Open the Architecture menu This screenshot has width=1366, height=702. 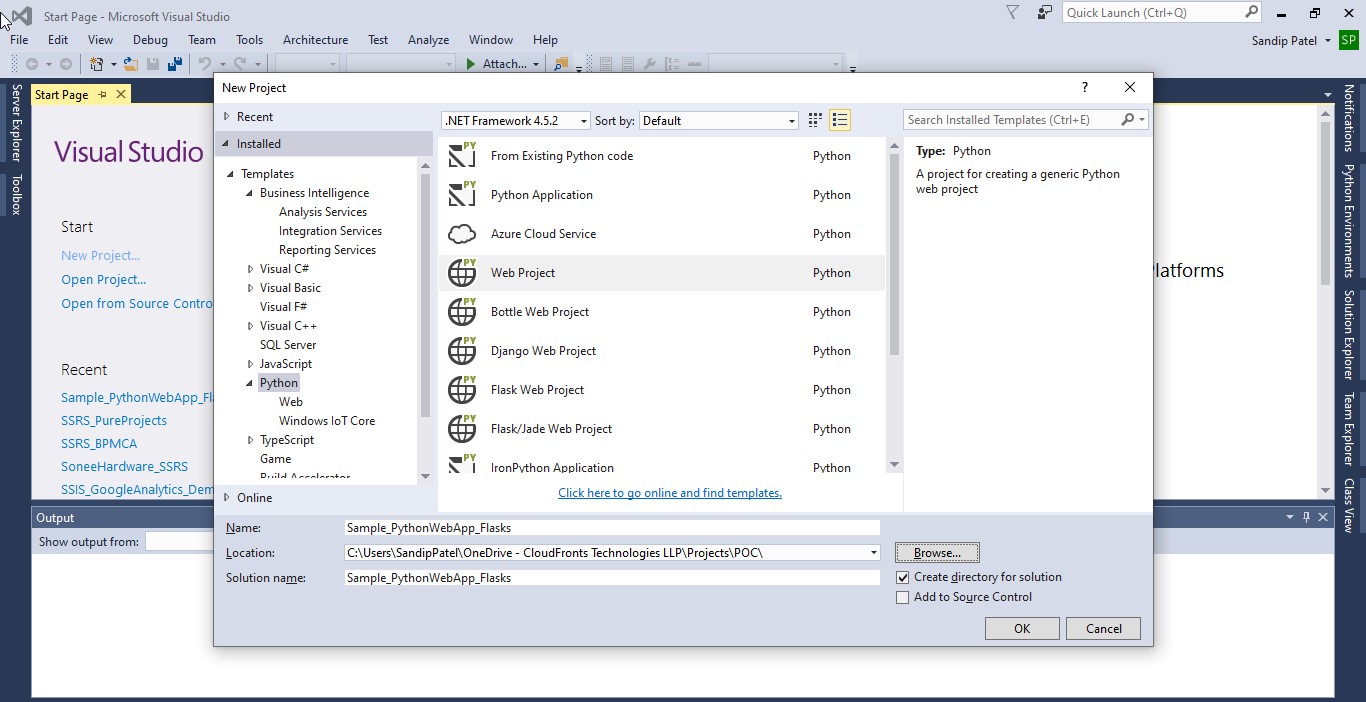pyautogui.click(x=315, y=40)
